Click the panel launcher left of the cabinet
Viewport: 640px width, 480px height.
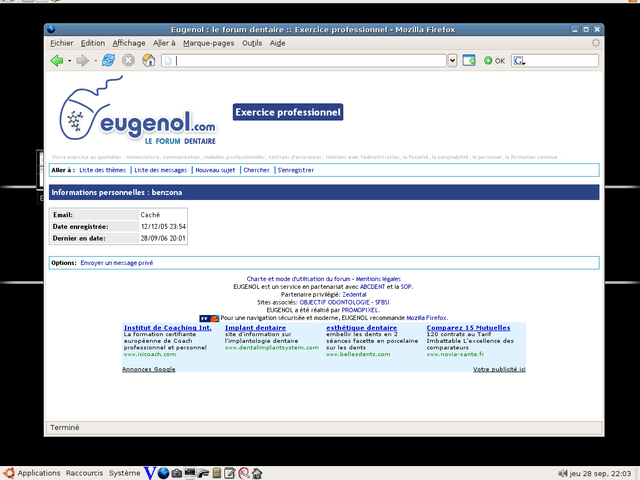[203, 473]
